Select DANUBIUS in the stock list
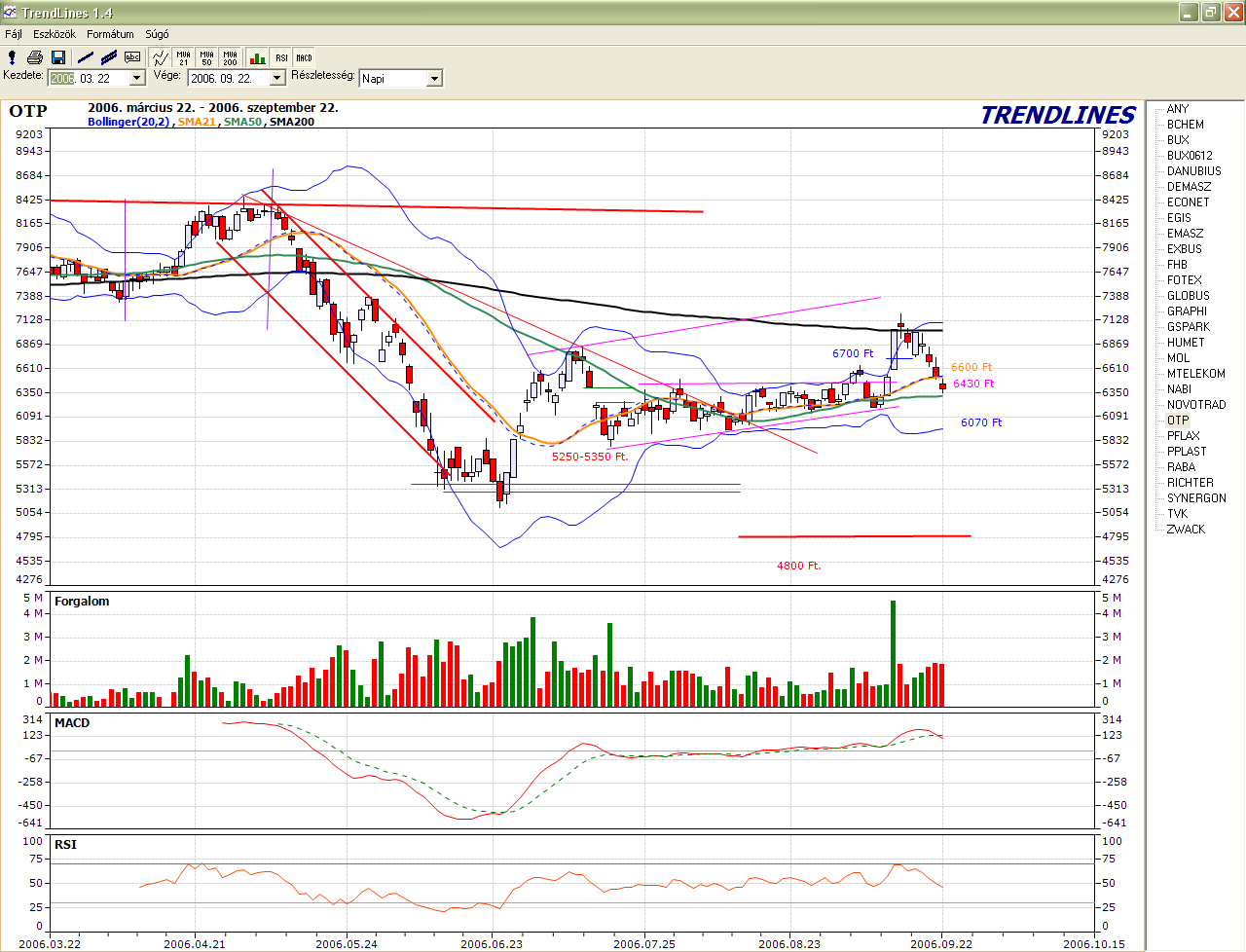Viewport: 1246px width, 952px height. [x=1193, y=171]
